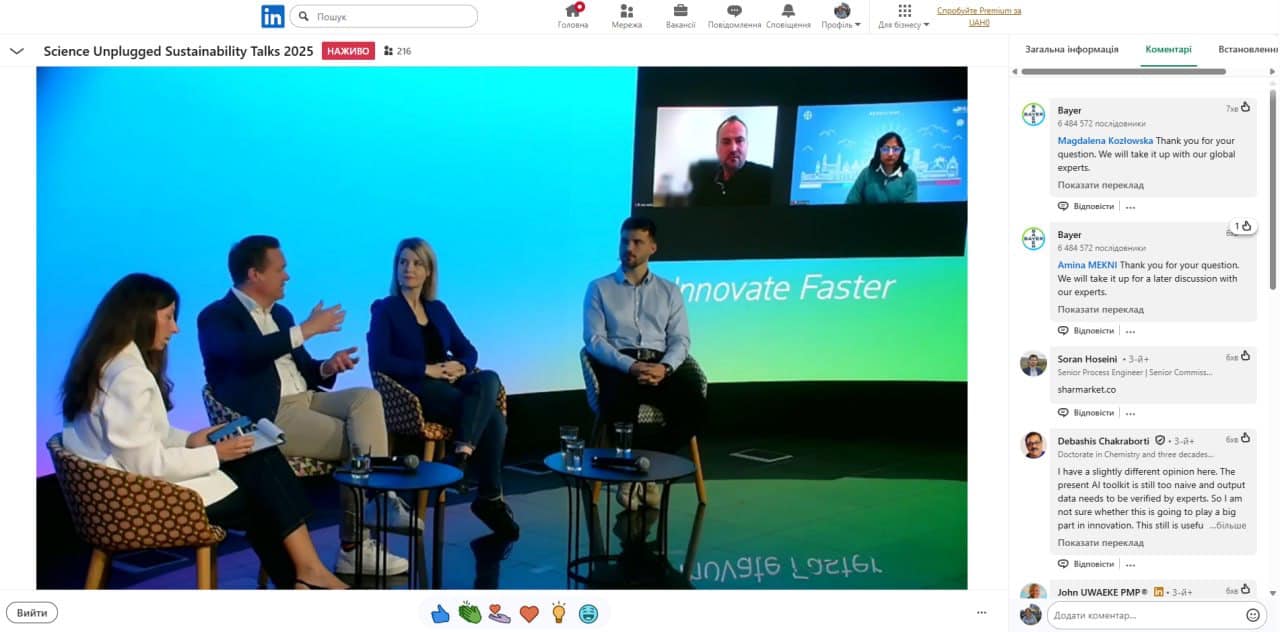React with the red heart emoji
Image resolution: width=1280 pixels, height=632 pixels.
tap(529, 613)
